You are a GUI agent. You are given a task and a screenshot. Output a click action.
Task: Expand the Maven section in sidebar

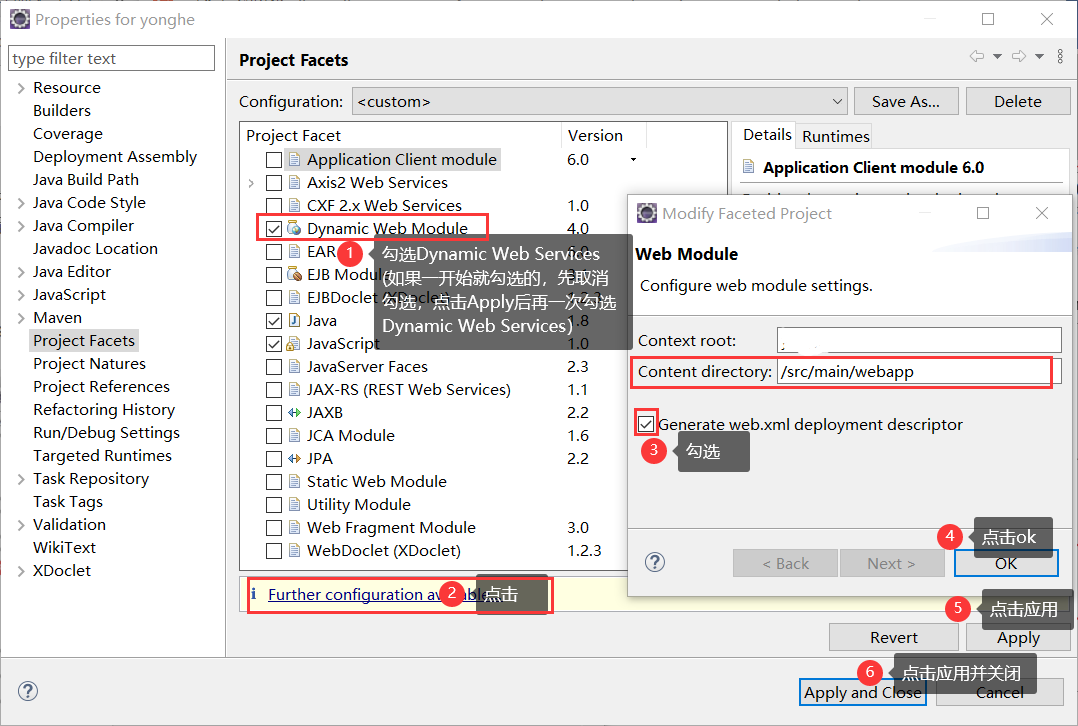pyautogui.click(x=21, y=317)
